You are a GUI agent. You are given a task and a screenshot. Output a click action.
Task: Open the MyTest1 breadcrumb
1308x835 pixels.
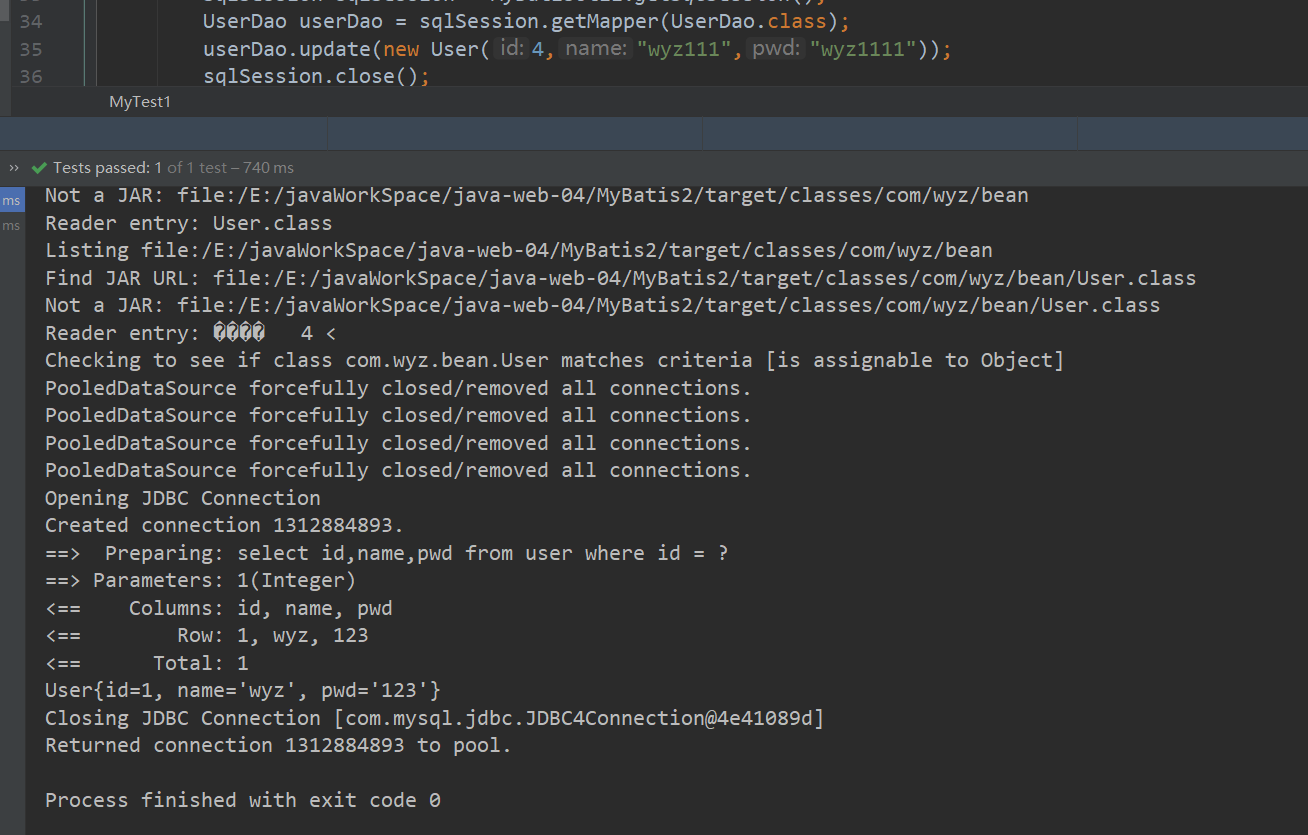pos(140,102)
